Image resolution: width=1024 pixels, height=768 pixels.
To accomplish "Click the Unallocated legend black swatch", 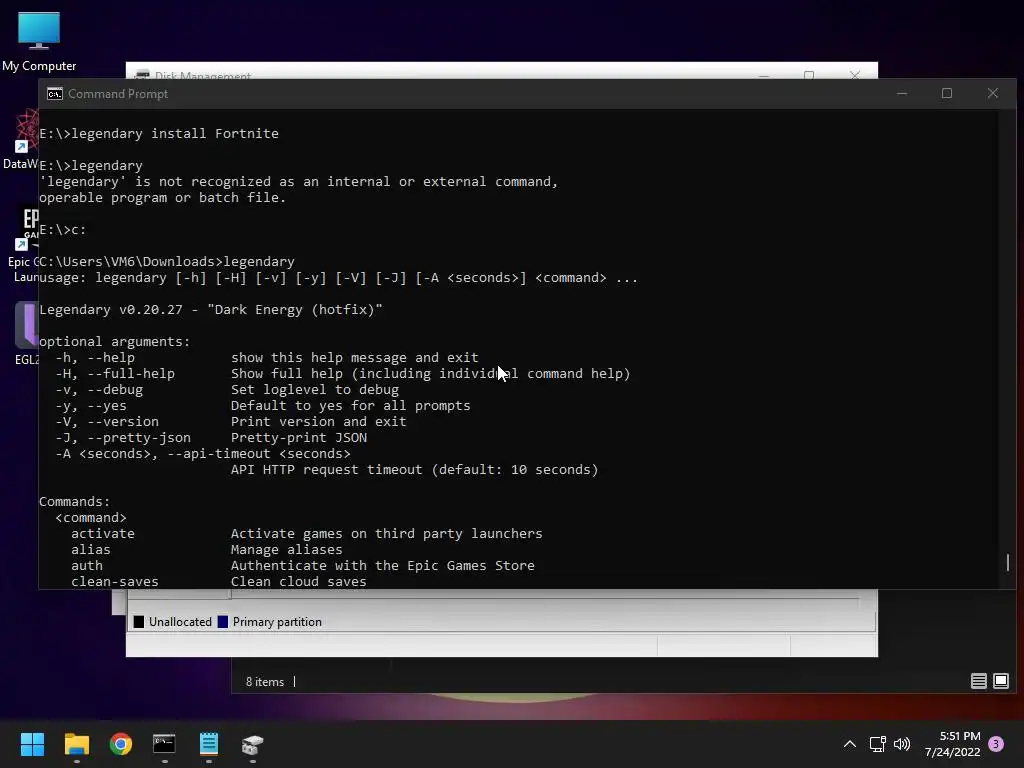I will click(138, 622).
